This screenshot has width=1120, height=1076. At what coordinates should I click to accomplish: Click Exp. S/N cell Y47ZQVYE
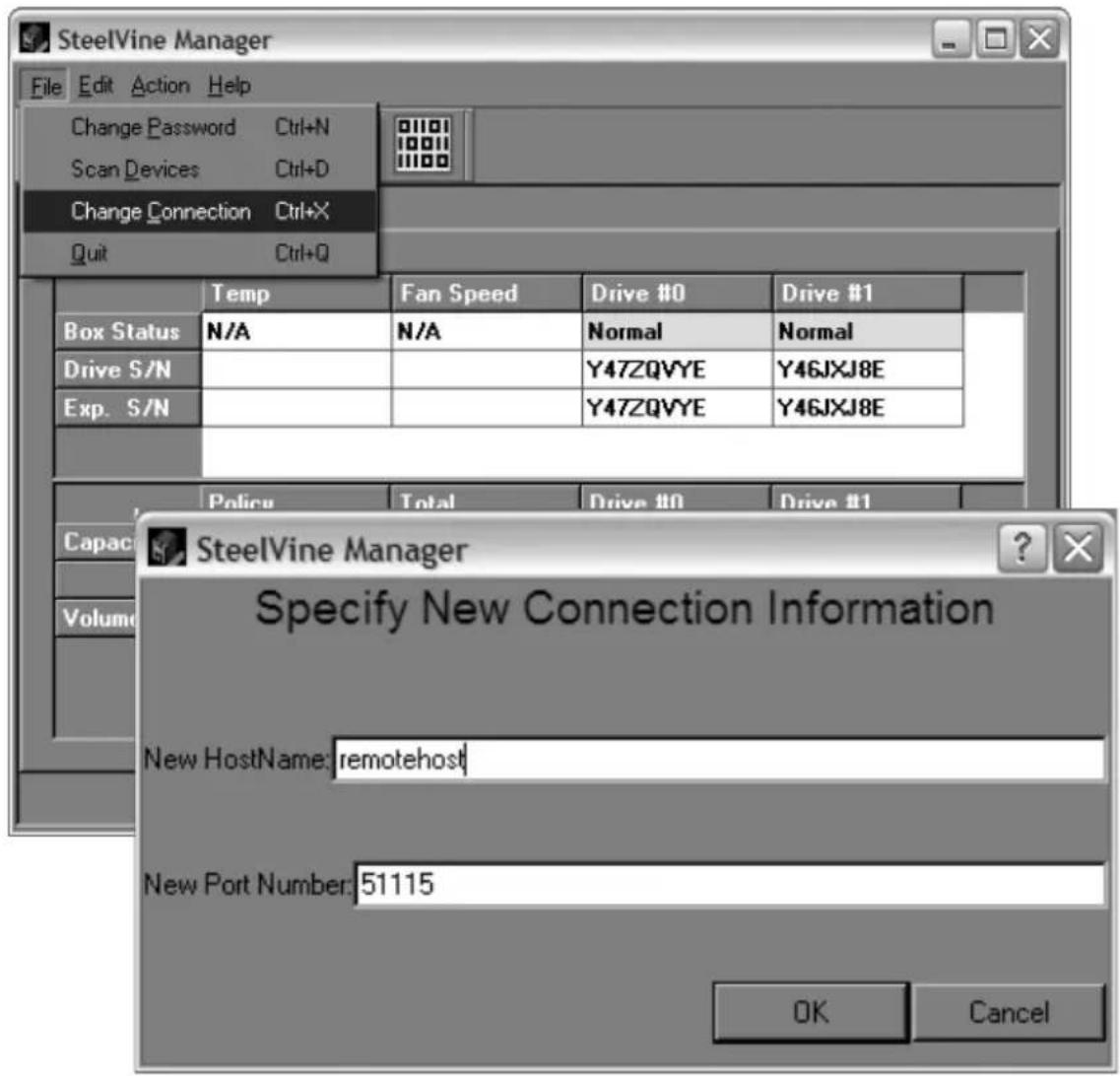677,408
